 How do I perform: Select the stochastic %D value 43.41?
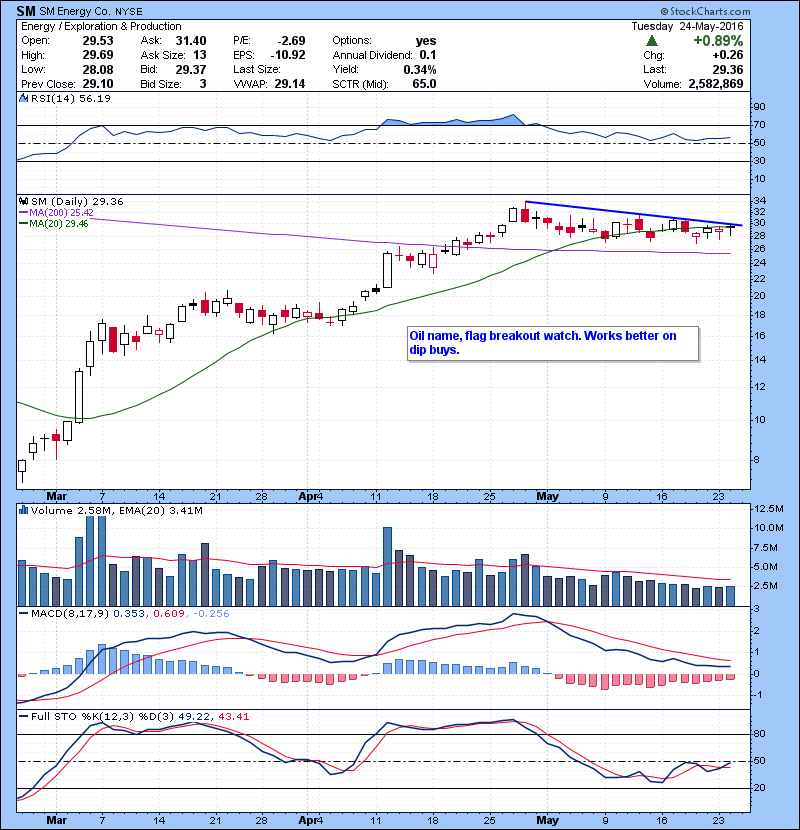click(233, 716)
